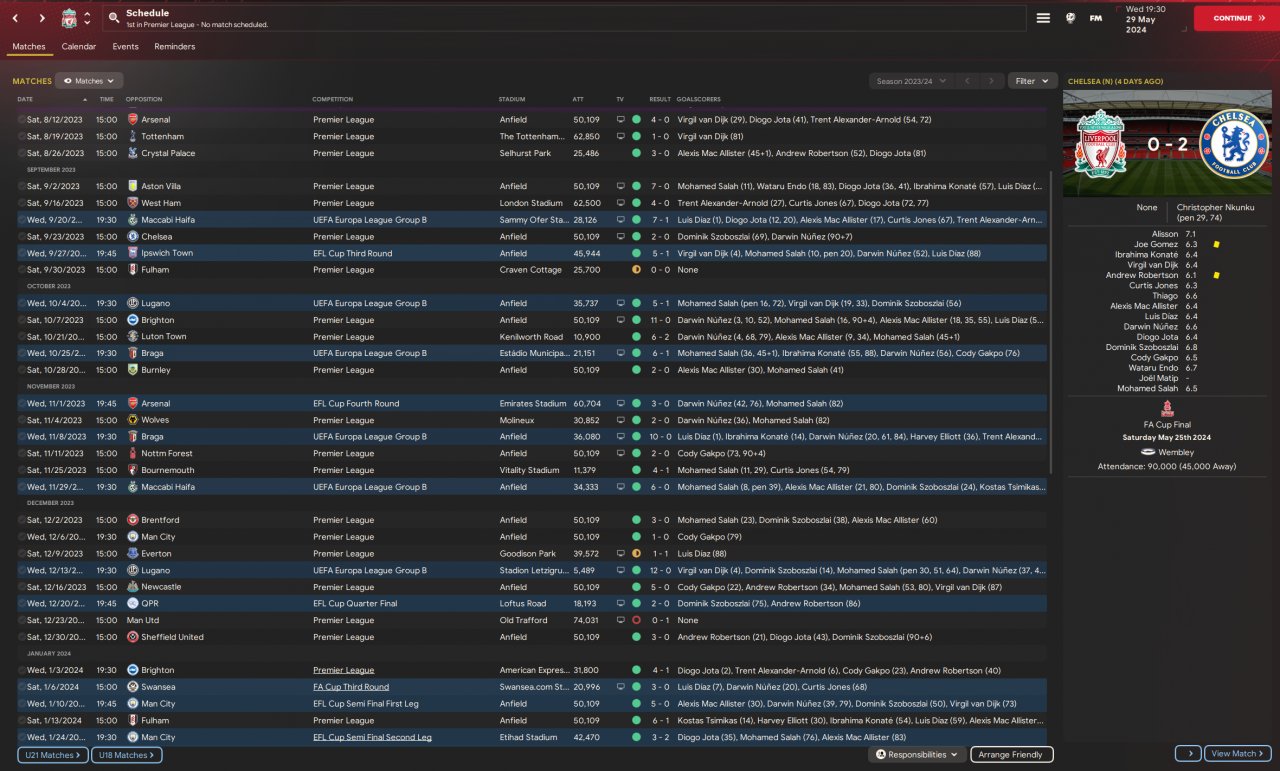Go forward with the right navigation arrow
The height and width of the screenshot is (771, 1280).
tap(42, 18)
